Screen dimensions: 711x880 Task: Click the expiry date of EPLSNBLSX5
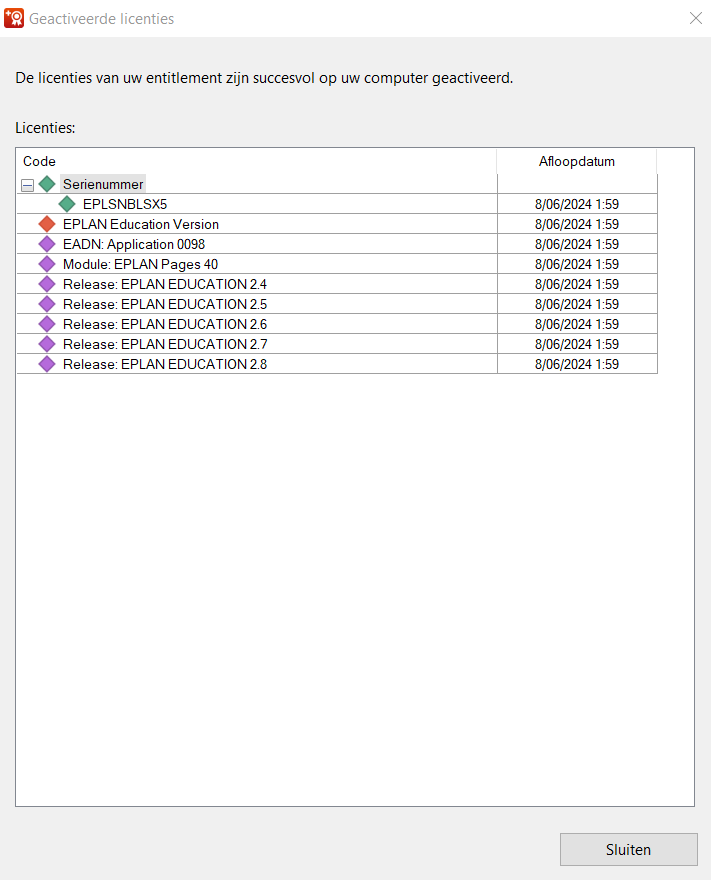coord(576,204)
